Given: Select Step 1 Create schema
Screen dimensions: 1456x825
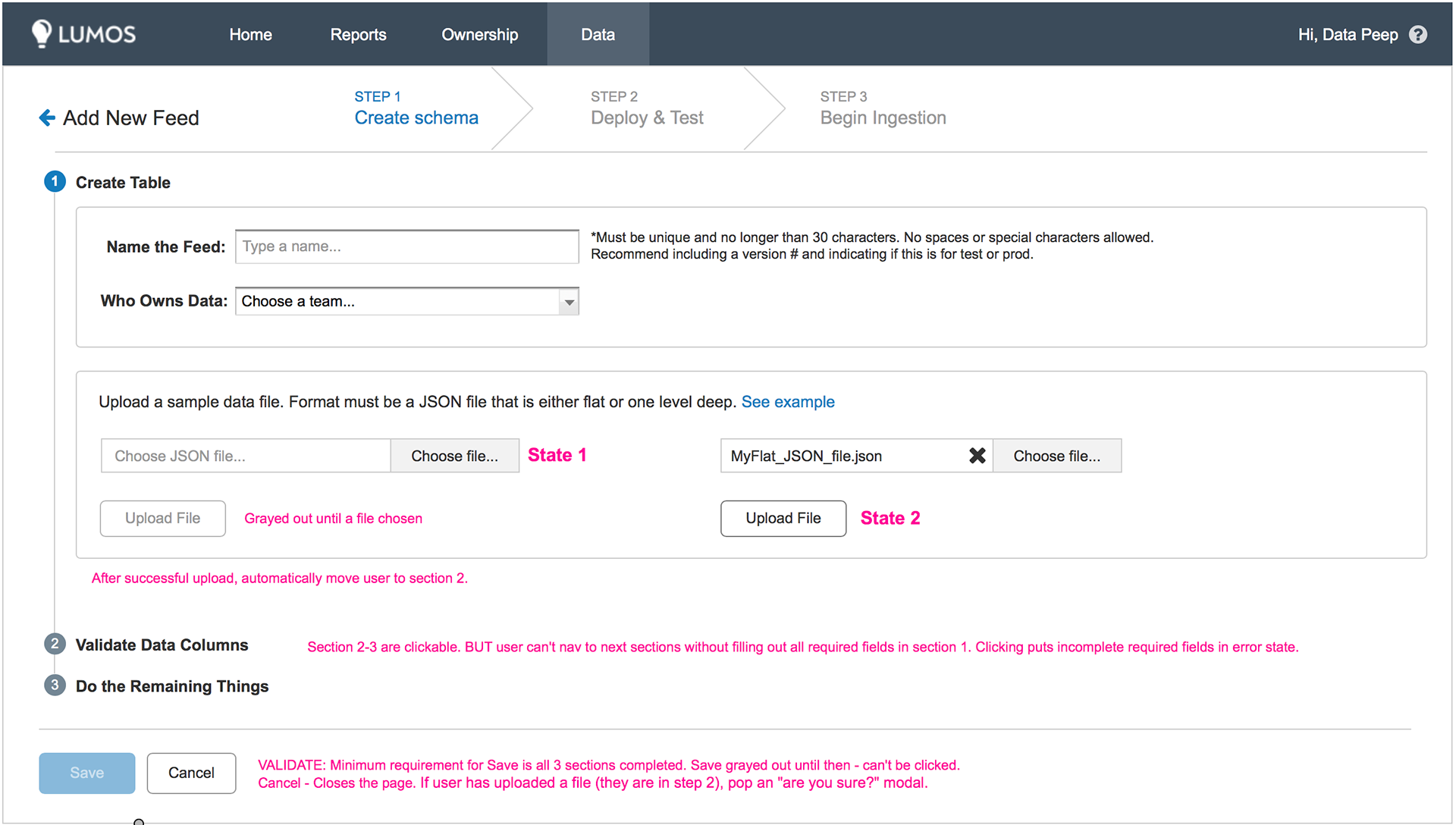Looking at the screenshot, I should [x=416, y=108].
